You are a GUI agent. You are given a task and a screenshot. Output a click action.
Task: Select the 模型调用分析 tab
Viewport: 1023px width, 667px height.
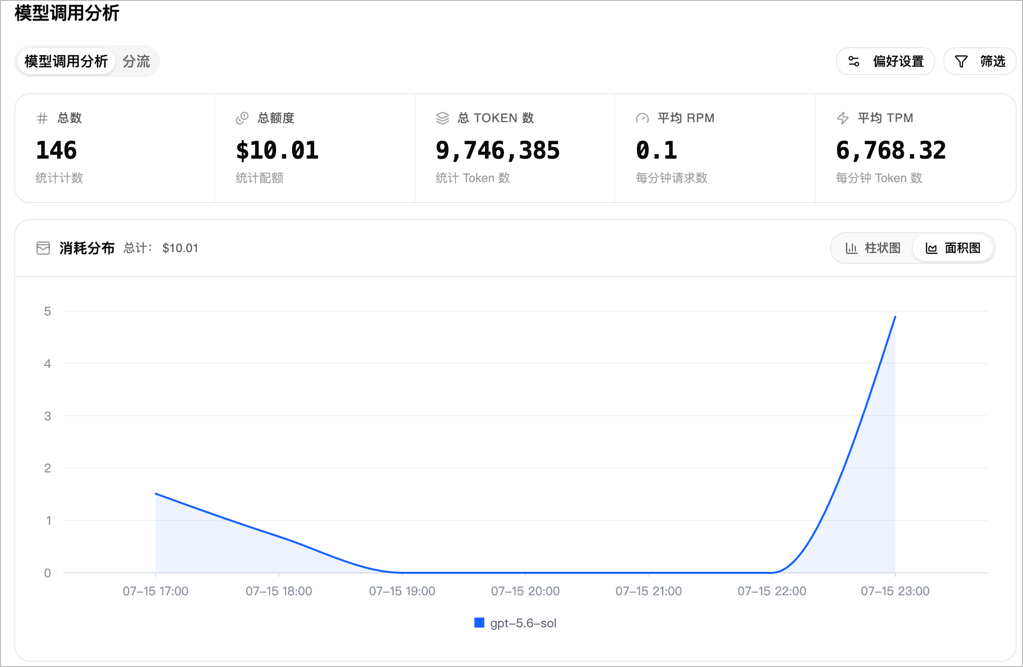coord(66,61)
